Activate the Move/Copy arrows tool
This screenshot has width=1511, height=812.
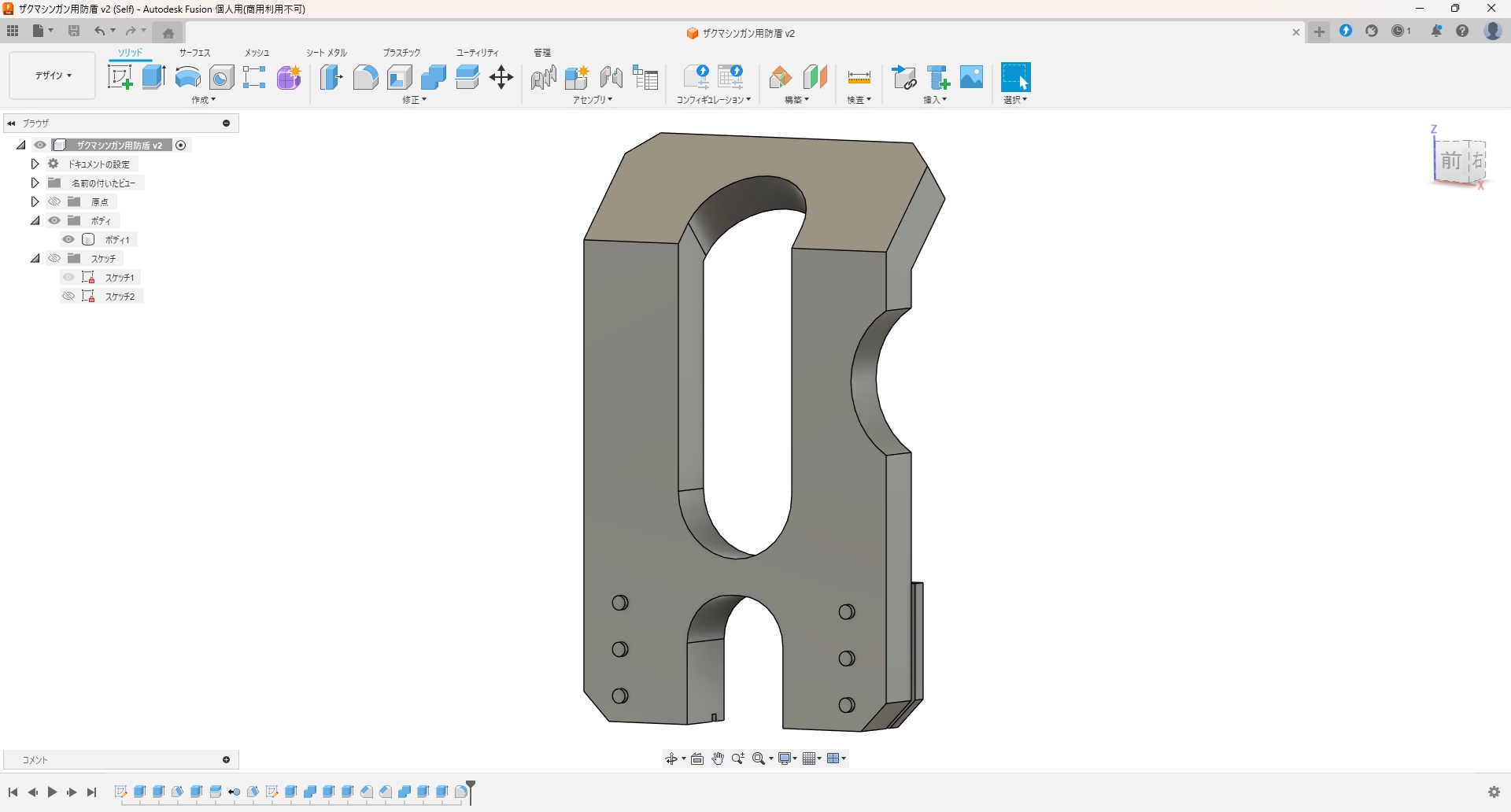click(501, 77)
